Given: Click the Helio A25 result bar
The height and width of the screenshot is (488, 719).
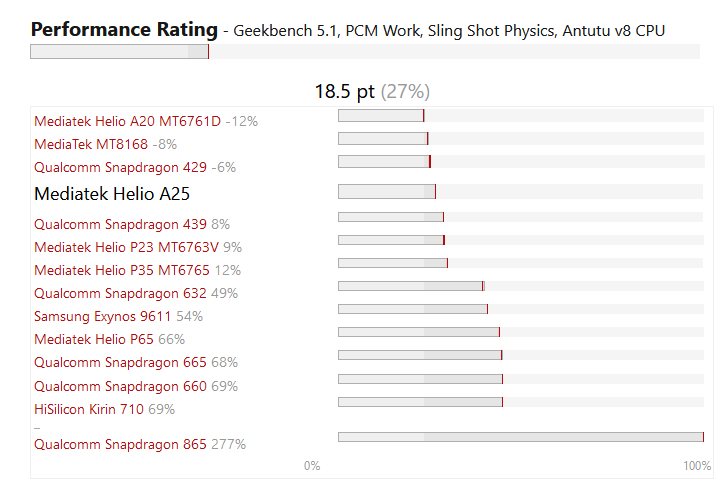Looking at the screenshot, I should pyautogui.click(x=387, y=192).
